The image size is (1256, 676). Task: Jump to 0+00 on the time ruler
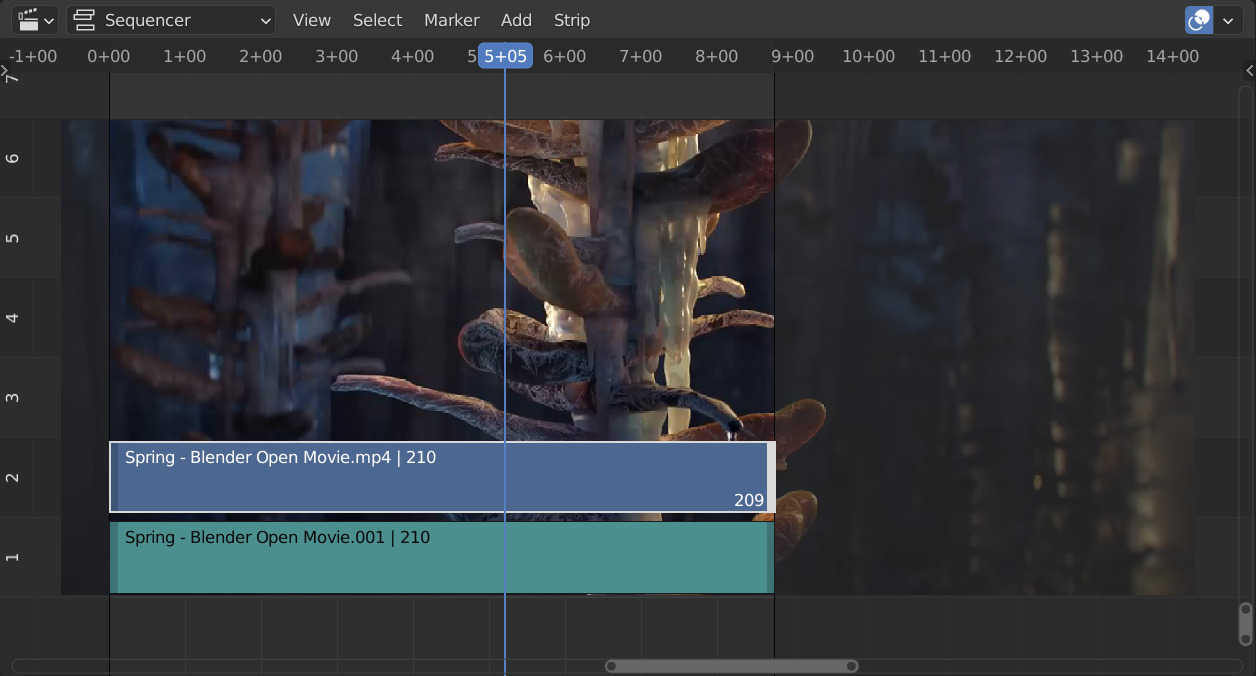(x=109, y=56)
